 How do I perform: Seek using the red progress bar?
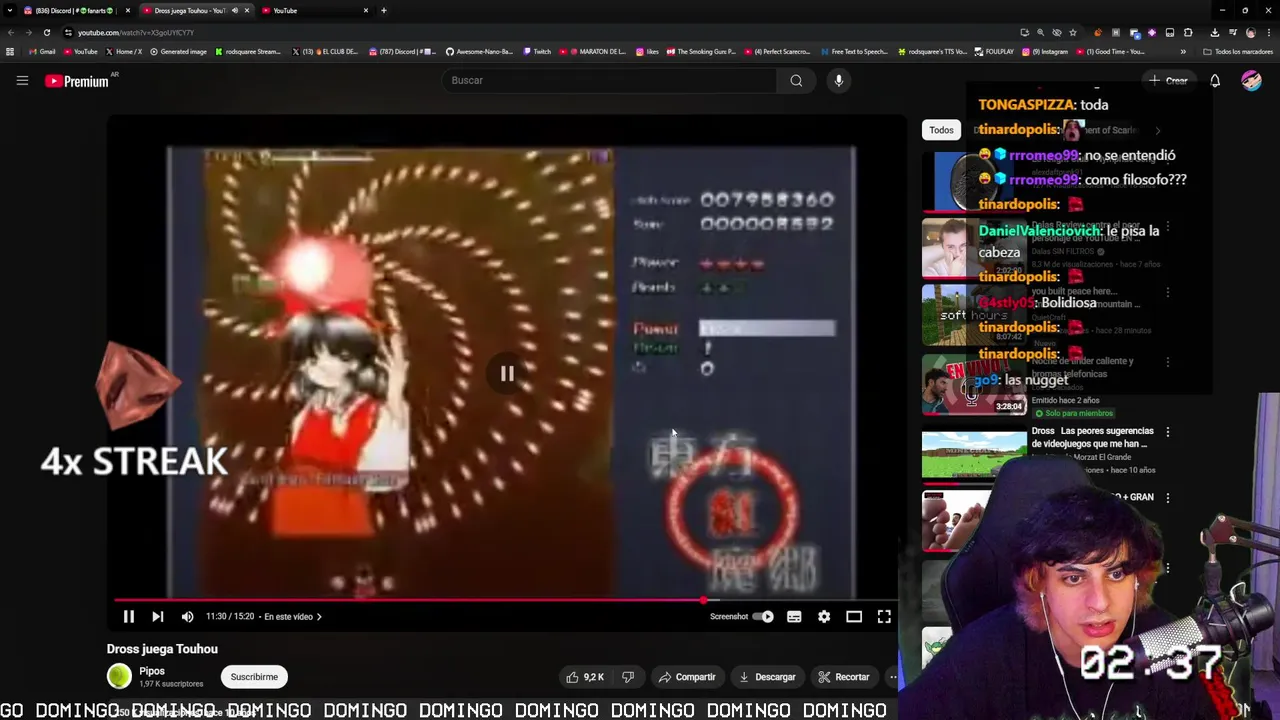[506, 601]
